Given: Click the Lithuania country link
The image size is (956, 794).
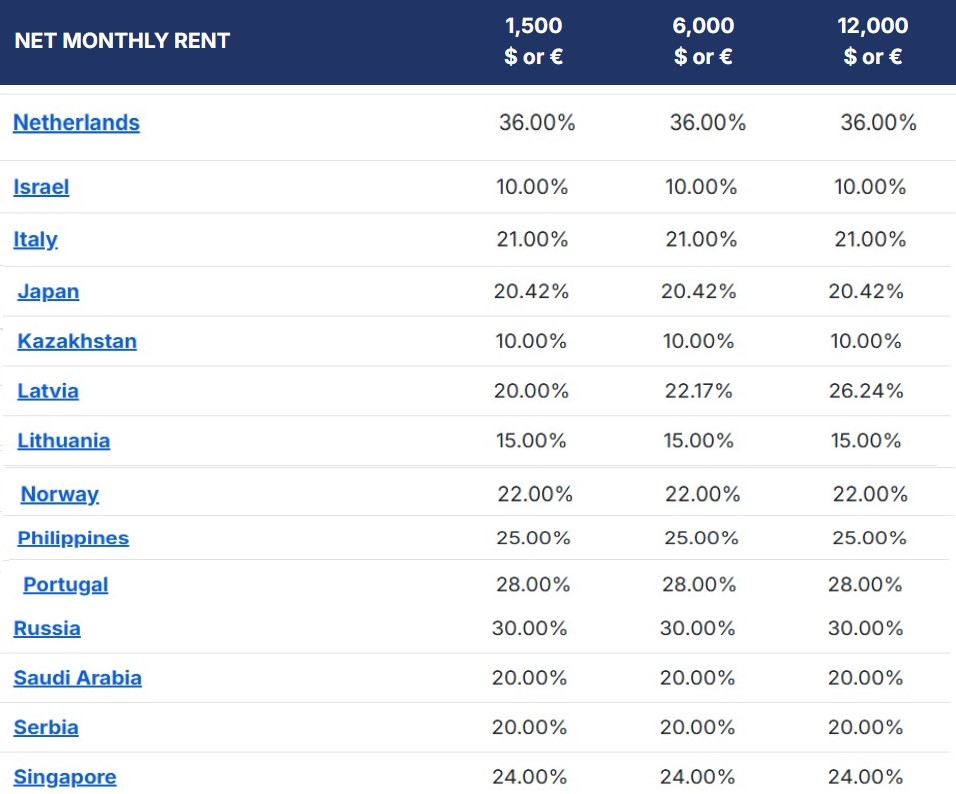Looking at the screenshot, I should [64, 441].
